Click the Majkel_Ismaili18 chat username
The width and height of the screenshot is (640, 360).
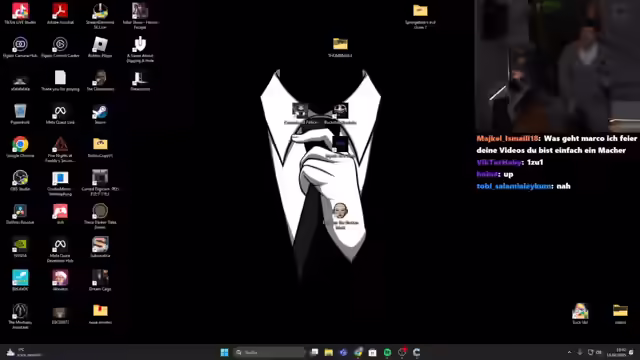click(507, 139)
